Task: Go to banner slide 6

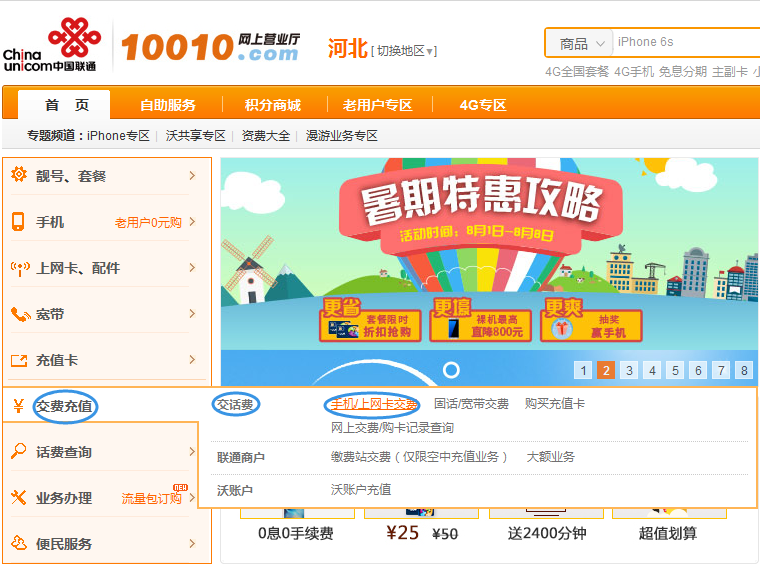Action: [x=698, y=370]
